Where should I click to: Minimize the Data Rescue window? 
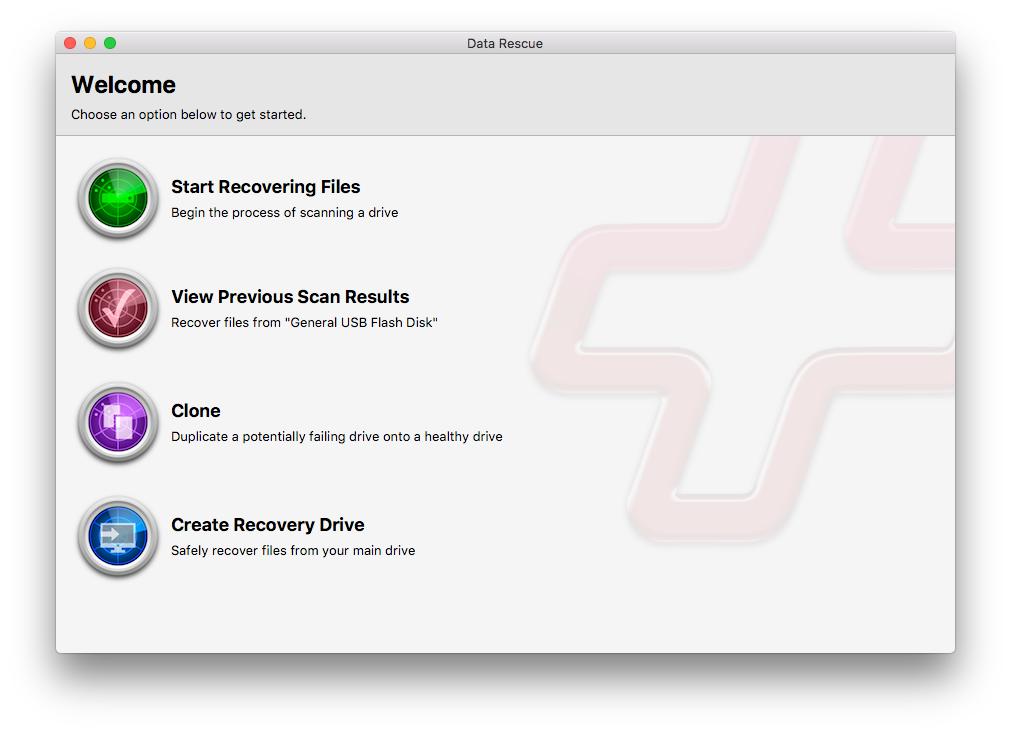coord(89,43)
